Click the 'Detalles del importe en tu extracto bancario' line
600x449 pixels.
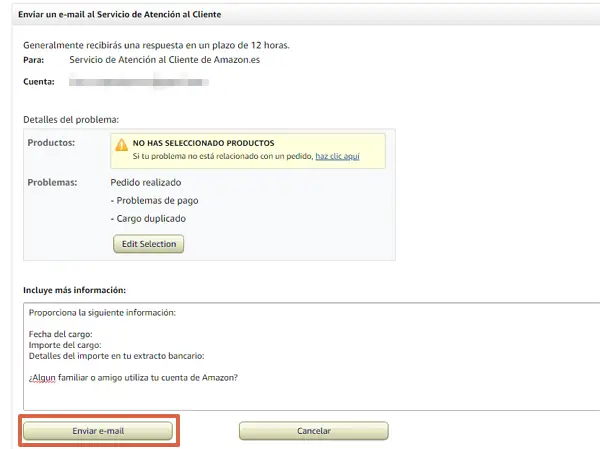pyautogui.click(x=116, y=356)
